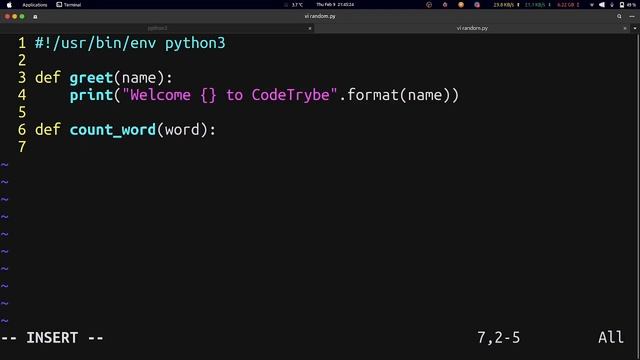Click 'count_word' function name on line 6

tap(113, 130)
